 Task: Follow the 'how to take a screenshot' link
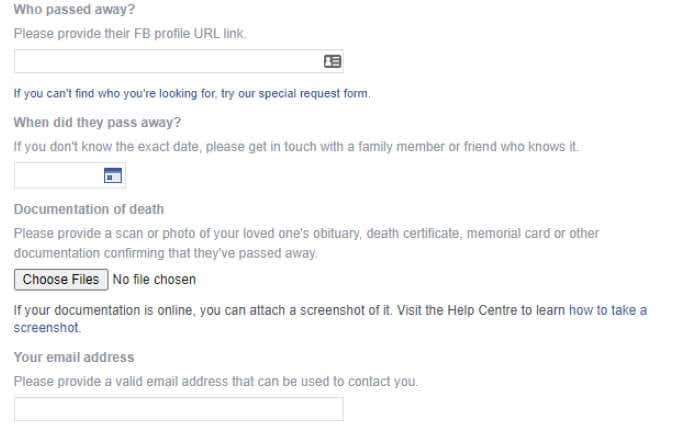click(607, 310)
